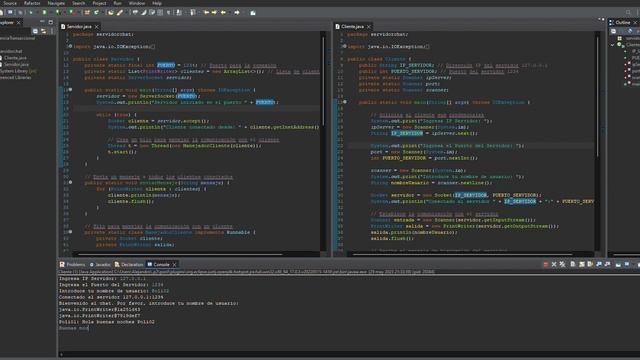The image size is (640, 360).
Task: Collapse All in Package Explorer toolbar
Action: 35,31
